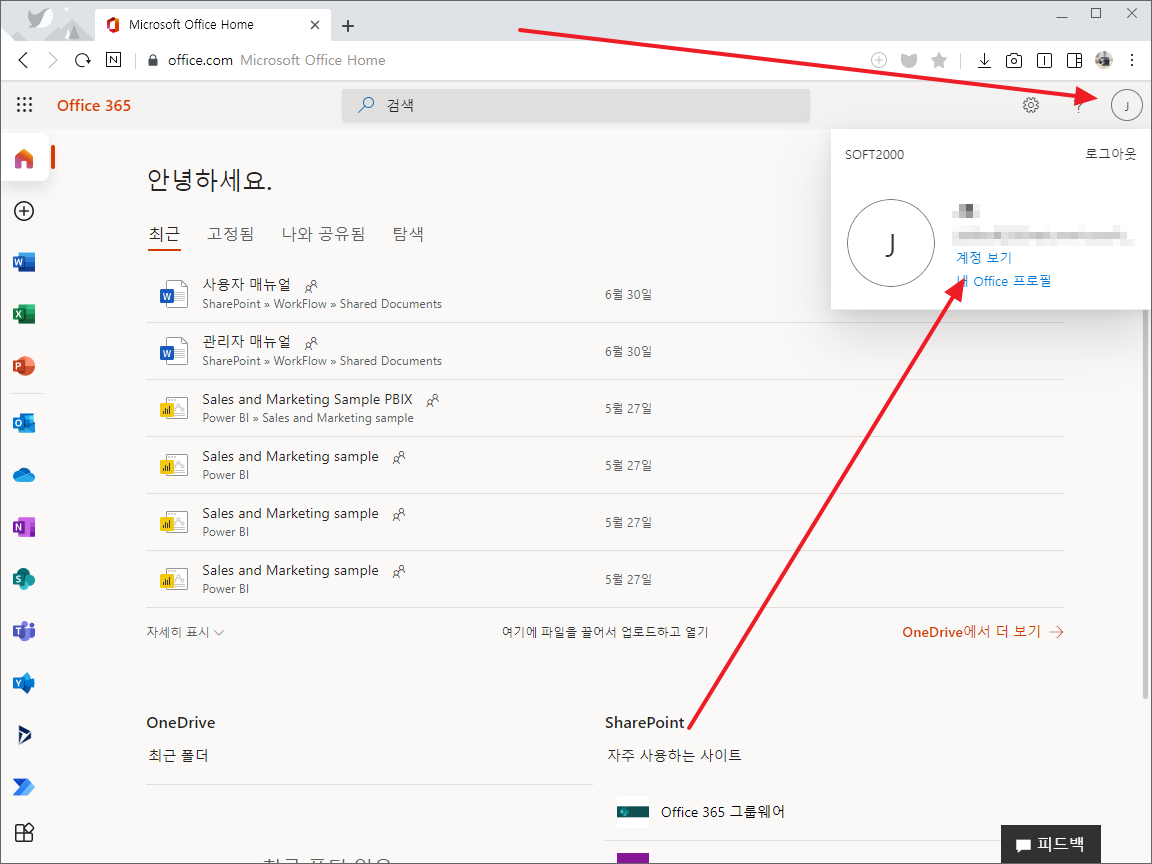Click OneDrive에서 더 보기 link
The height and width of the screenshot is (864, 1152).
pyautogui.click(x=982, y=632)
